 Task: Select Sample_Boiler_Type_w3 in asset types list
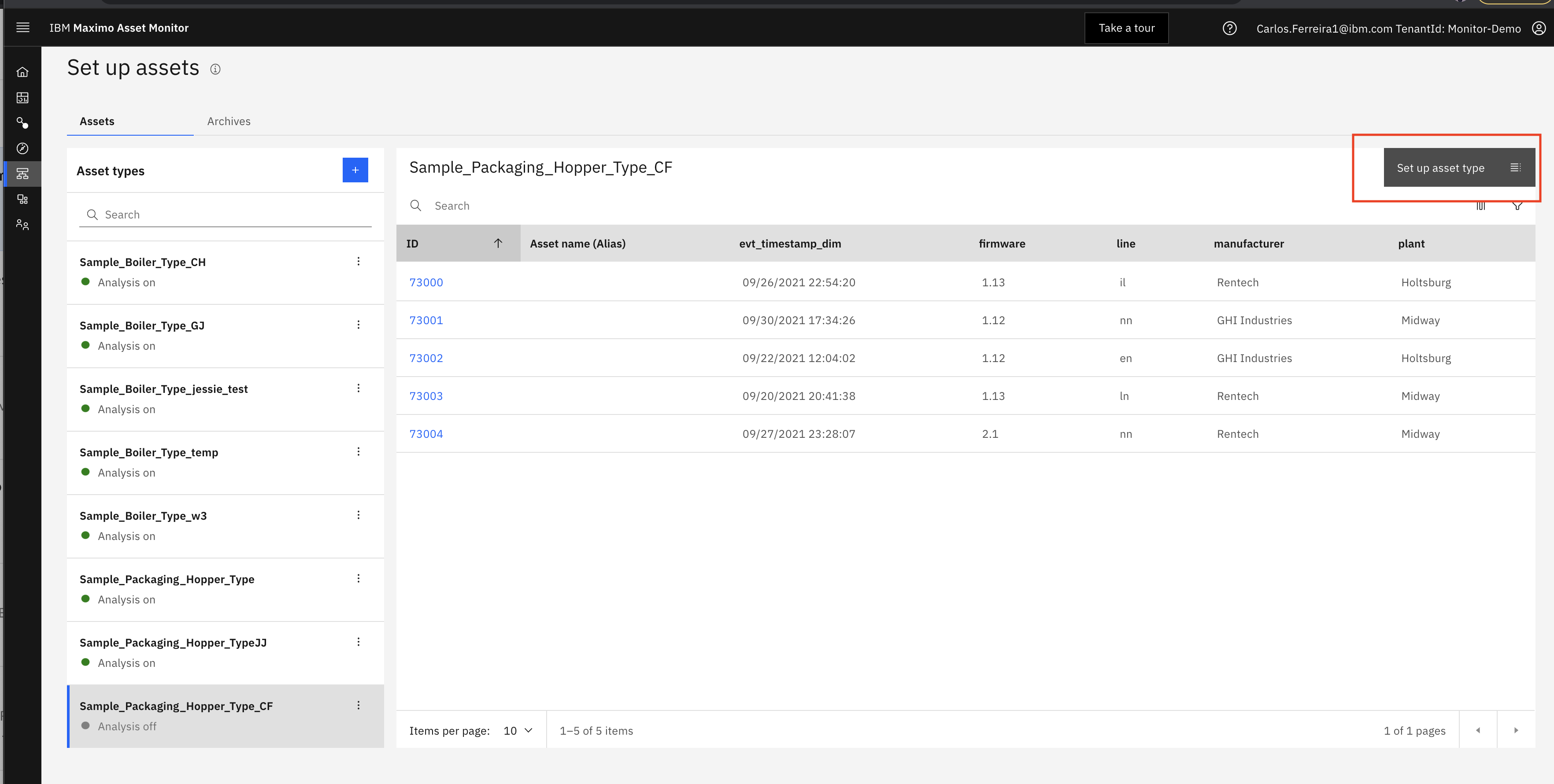[x=225, y=526]
